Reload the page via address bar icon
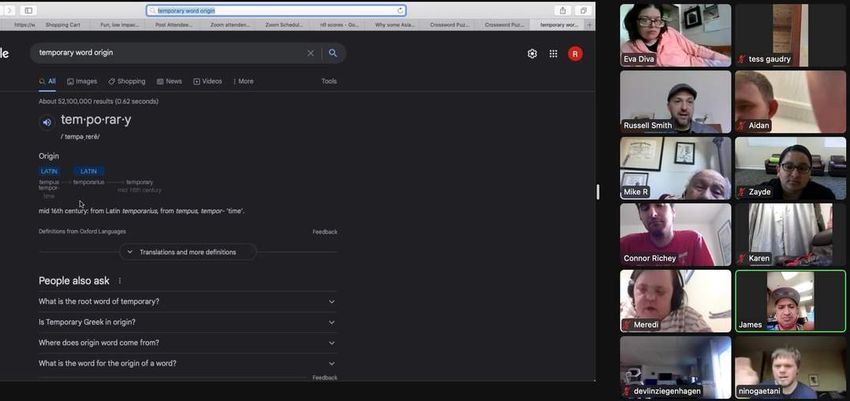Viewport: 850px width, 401px height. click(x=400, y=10)
